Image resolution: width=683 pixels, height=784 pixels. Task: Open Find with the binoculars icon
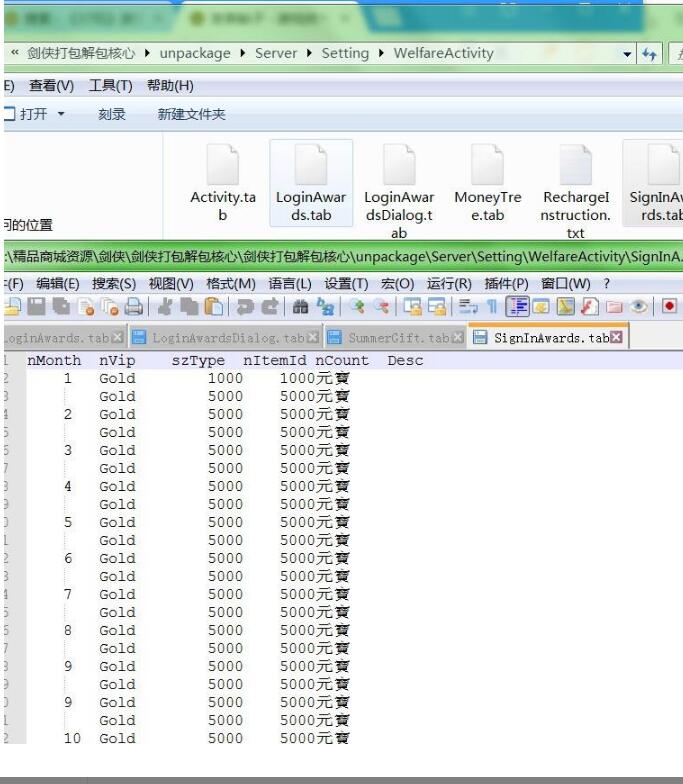300,306
